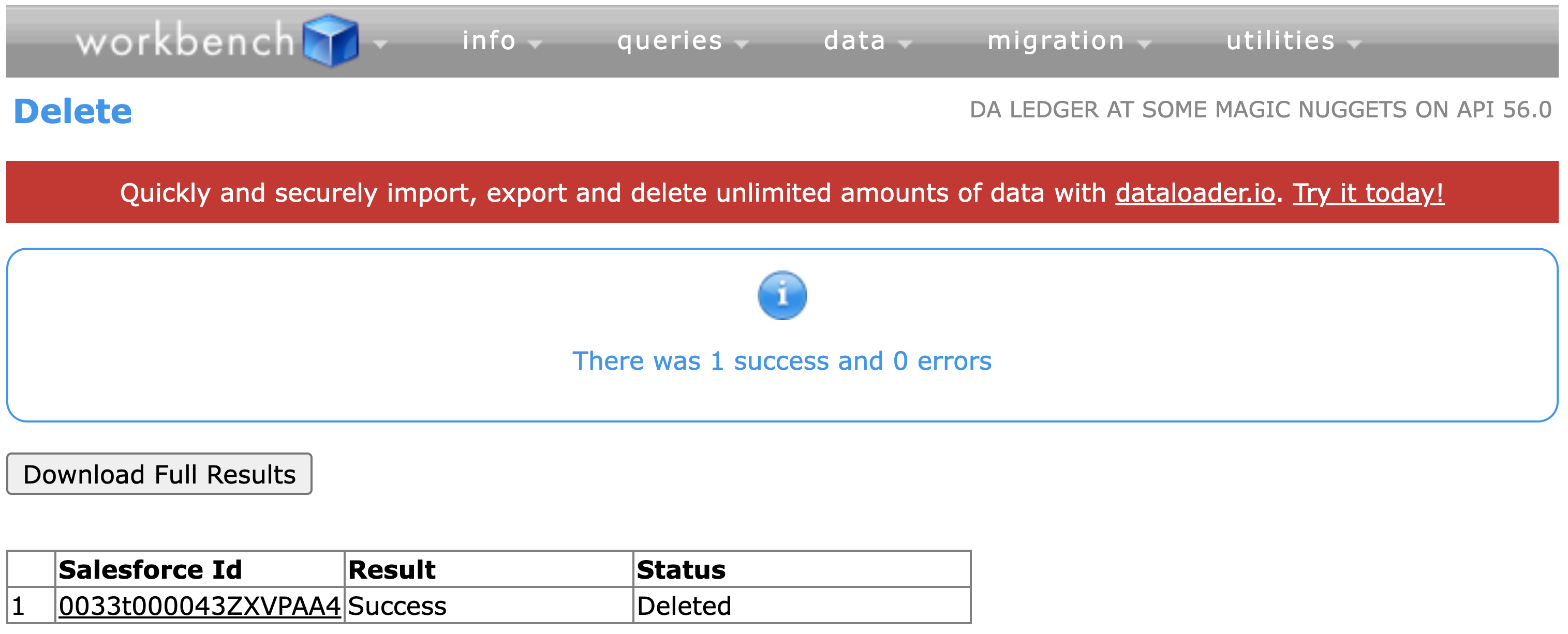Expand the arrow next to workbench logo

pos(380,44)
